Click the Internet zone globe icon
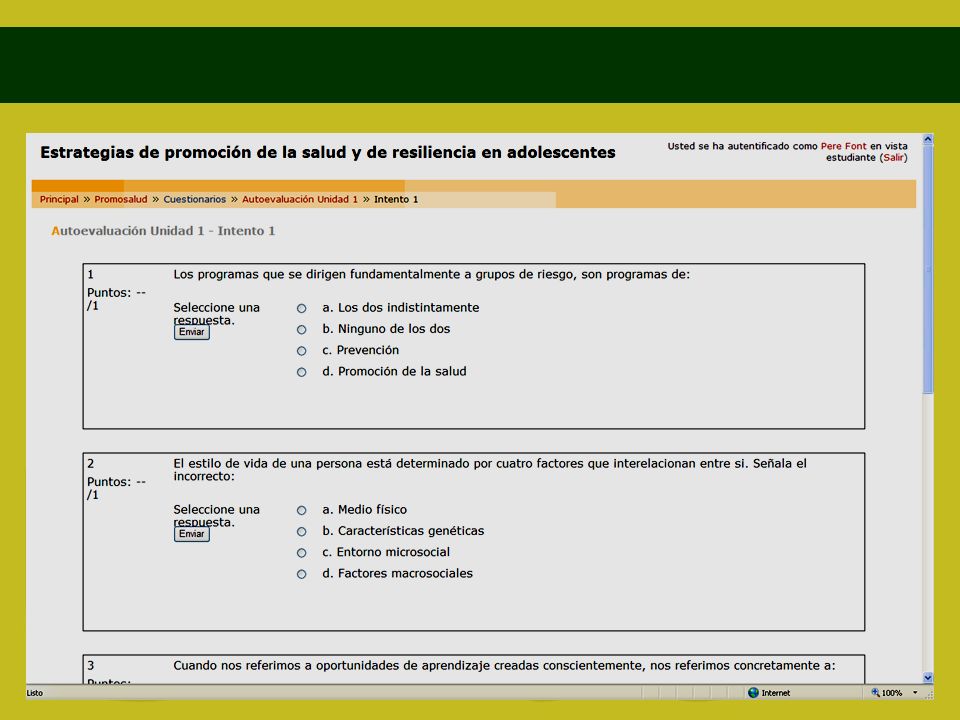 tap(753, 693)
